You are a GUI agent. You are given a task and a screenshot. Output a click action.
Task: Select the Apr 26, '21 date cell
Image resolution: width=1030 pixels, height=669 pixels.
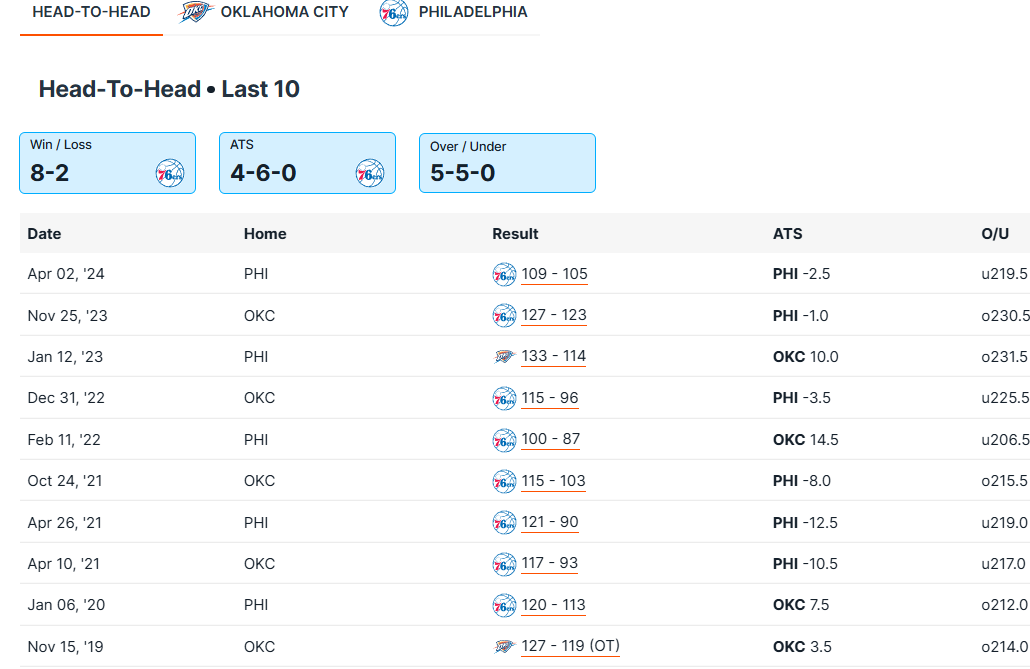64,523
